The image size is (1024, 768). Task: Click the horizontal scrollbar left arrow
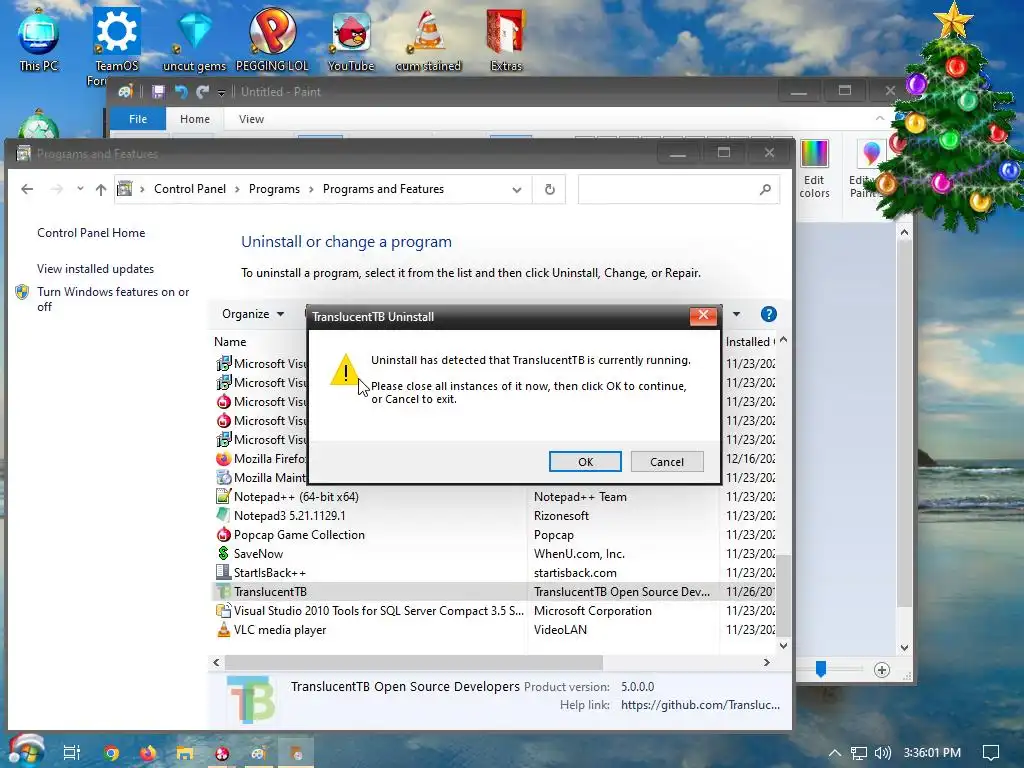217,662
